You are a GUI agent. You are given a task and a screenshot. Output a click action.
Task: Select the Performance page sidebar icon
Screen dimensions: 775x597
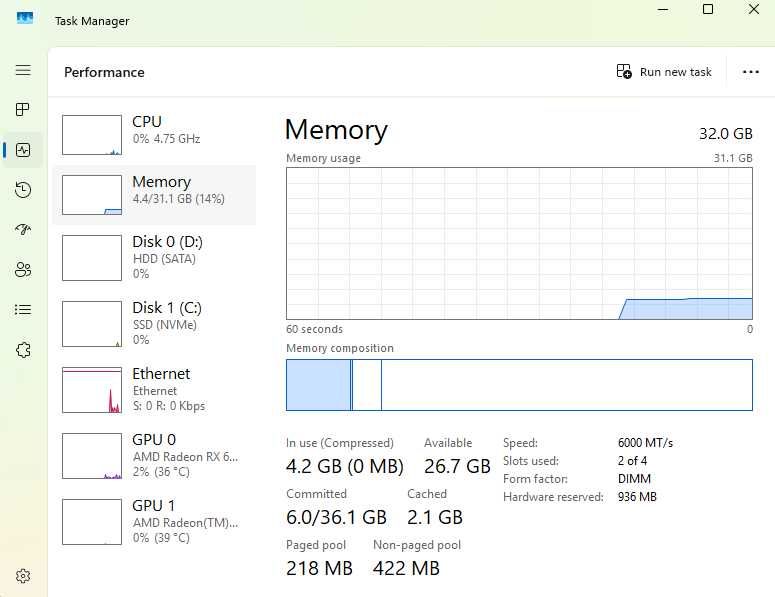tap(23, 150)
